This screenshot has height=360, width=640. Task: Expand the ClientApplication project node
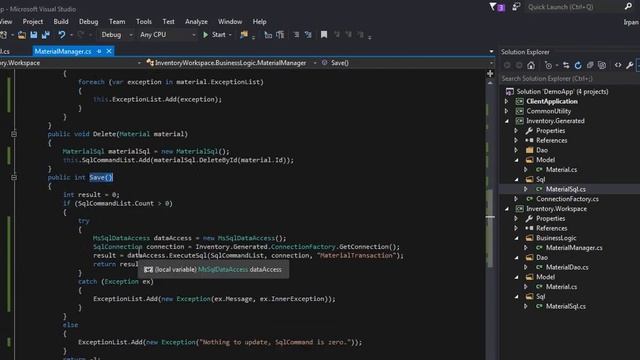pos(507,101)
